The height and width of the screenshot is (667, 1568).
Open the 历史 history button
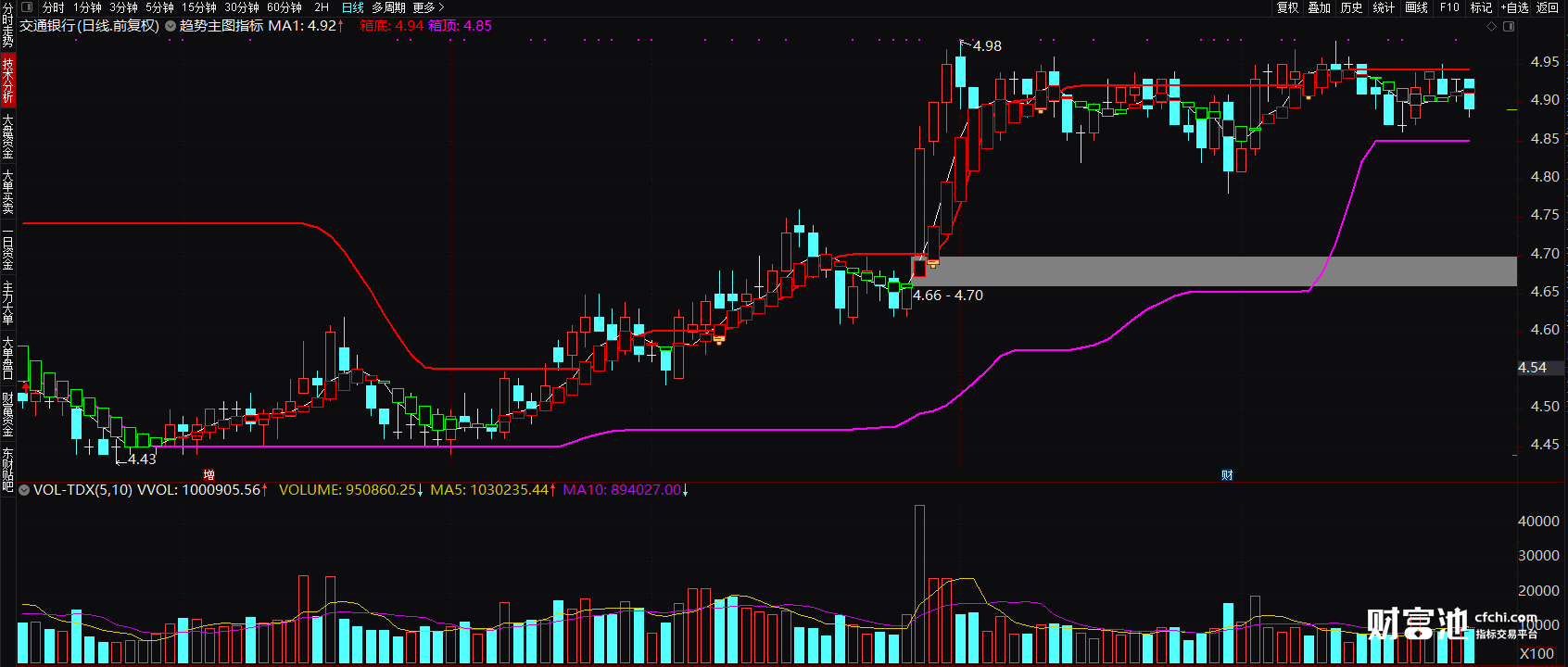1351,7
